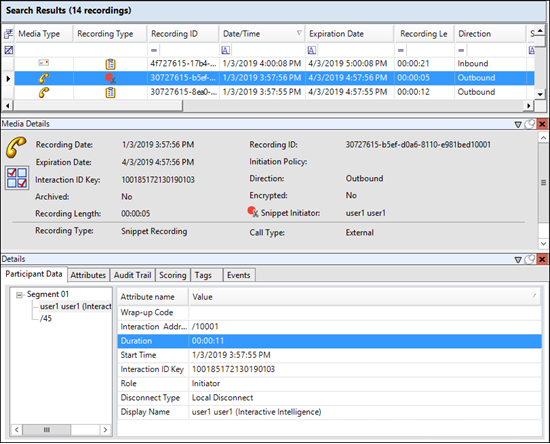Click the clipboard recording type icon for 4f727615

(x=110, y=64)
